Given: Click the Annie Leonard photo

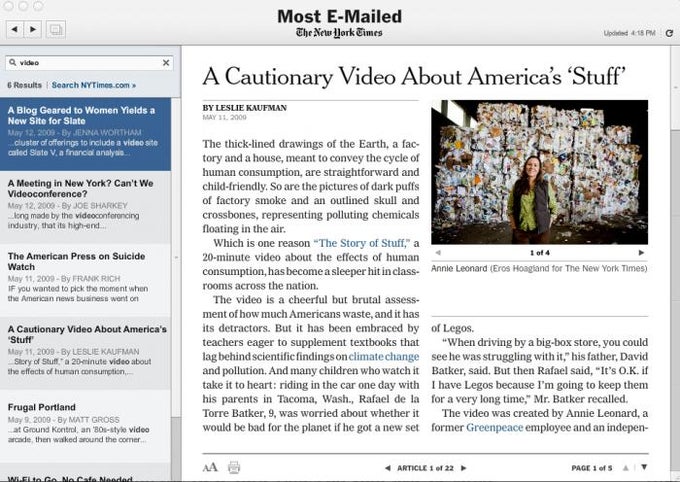Looking at the screenshot, I should click(x=539, y=172).
